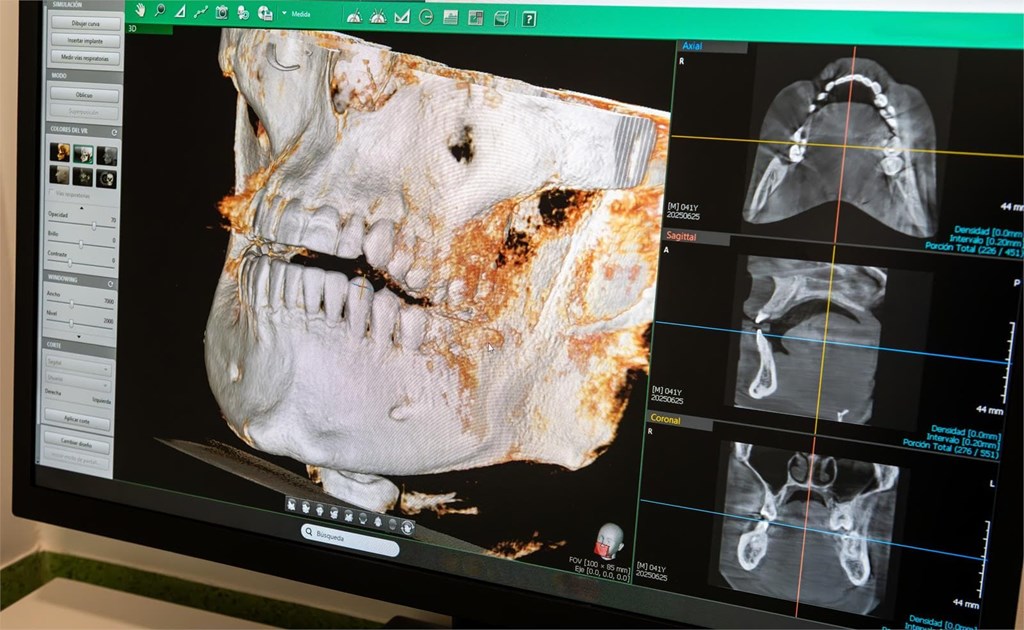Click the Porción Total (276 / 551) text
1024x630 pixels.
(951, 447)
